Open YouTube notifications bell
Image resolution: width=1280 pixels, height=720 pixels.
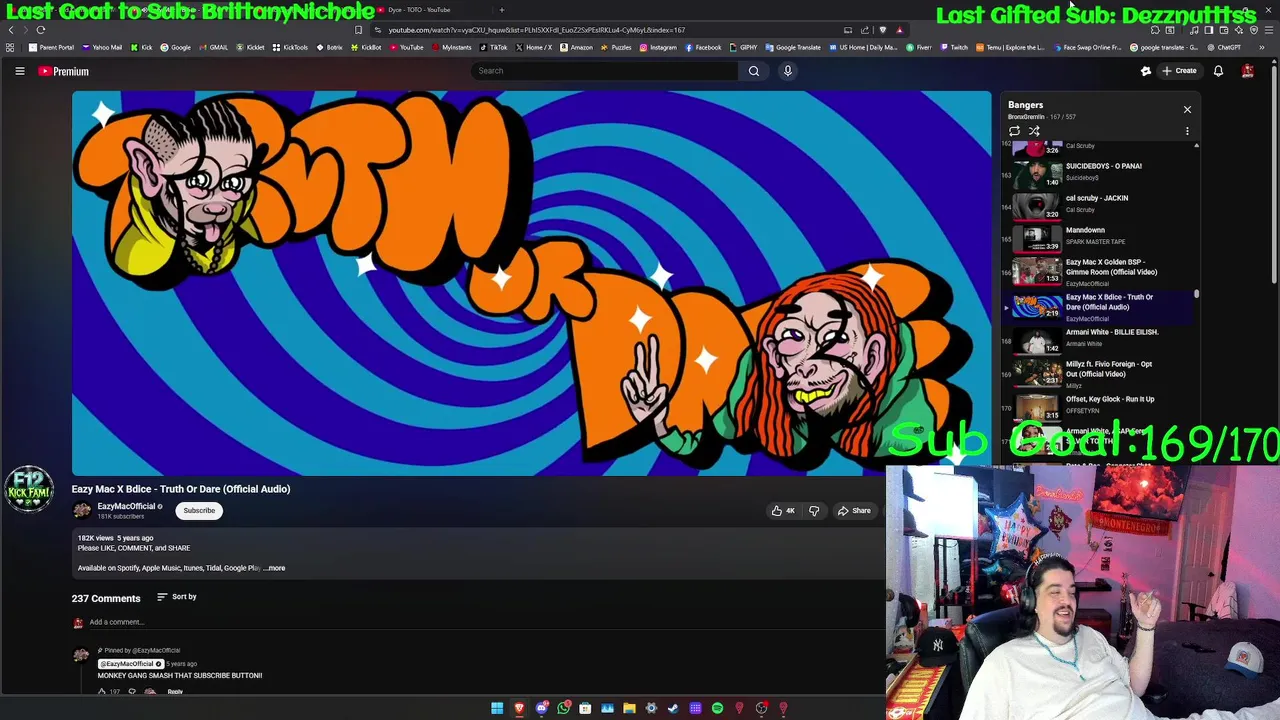tap(1218, 71)
